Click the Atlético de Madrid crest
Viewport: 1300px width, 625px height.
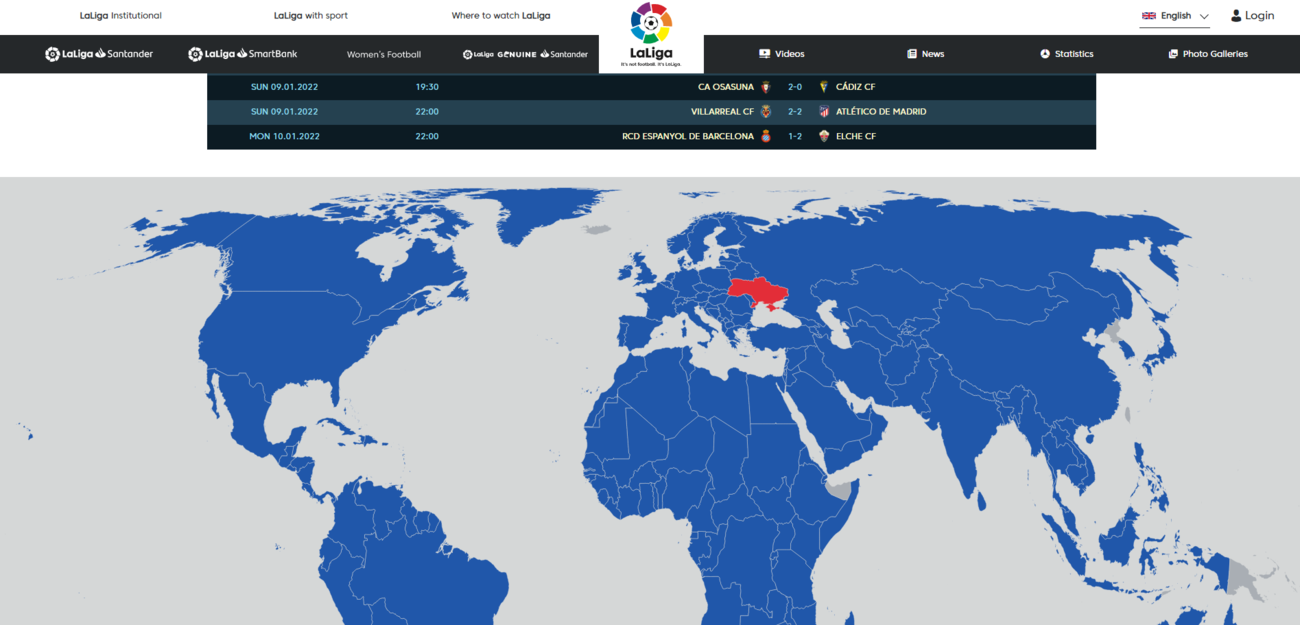[824, 111]
